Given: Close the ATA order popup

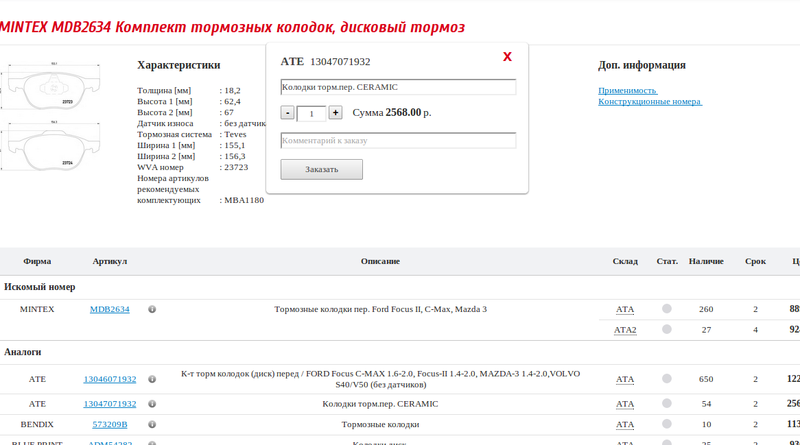Looking at the screenshot, I should click(507, 58).
